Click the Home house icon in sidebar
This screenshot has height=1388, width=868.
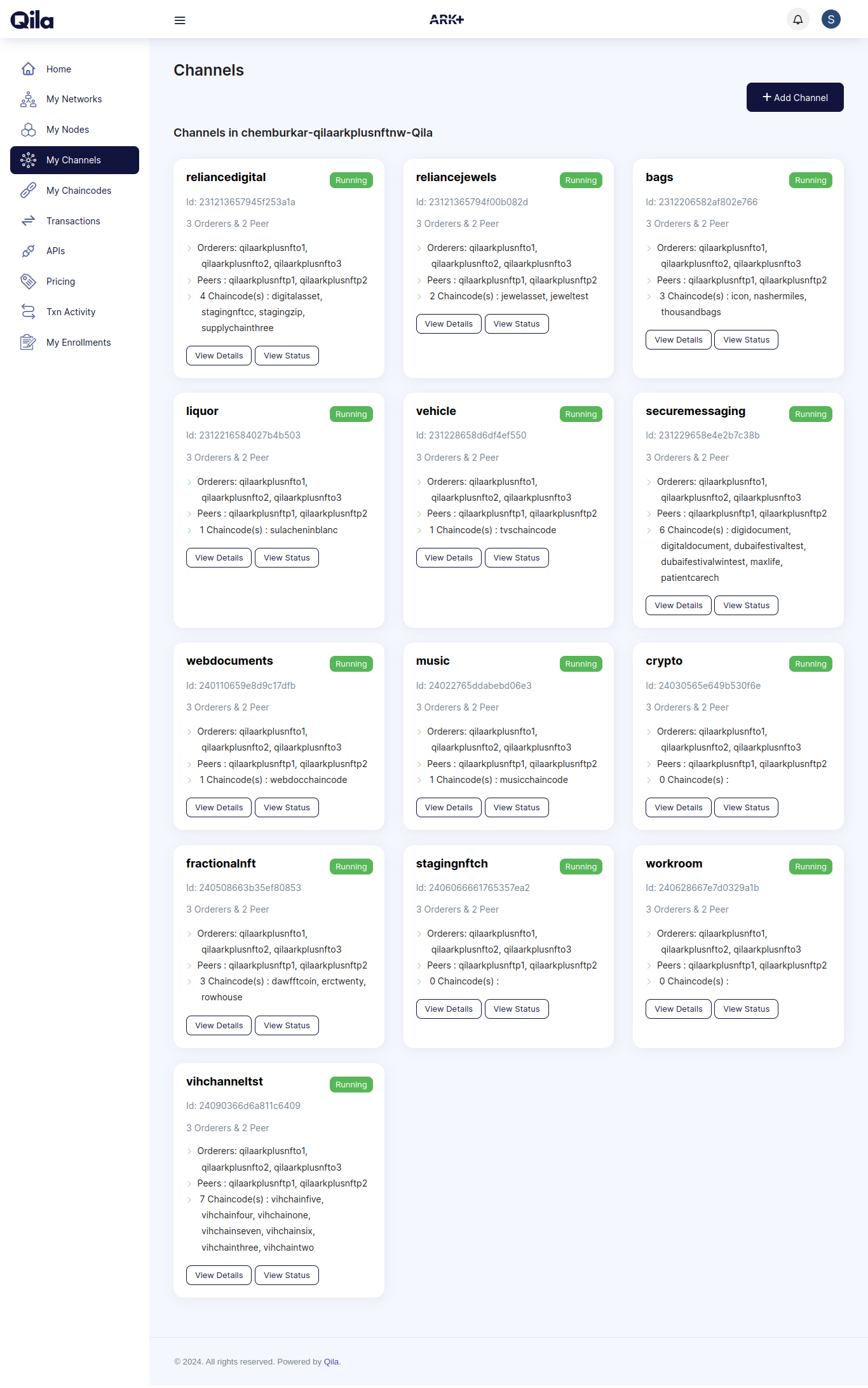[28, 69]
